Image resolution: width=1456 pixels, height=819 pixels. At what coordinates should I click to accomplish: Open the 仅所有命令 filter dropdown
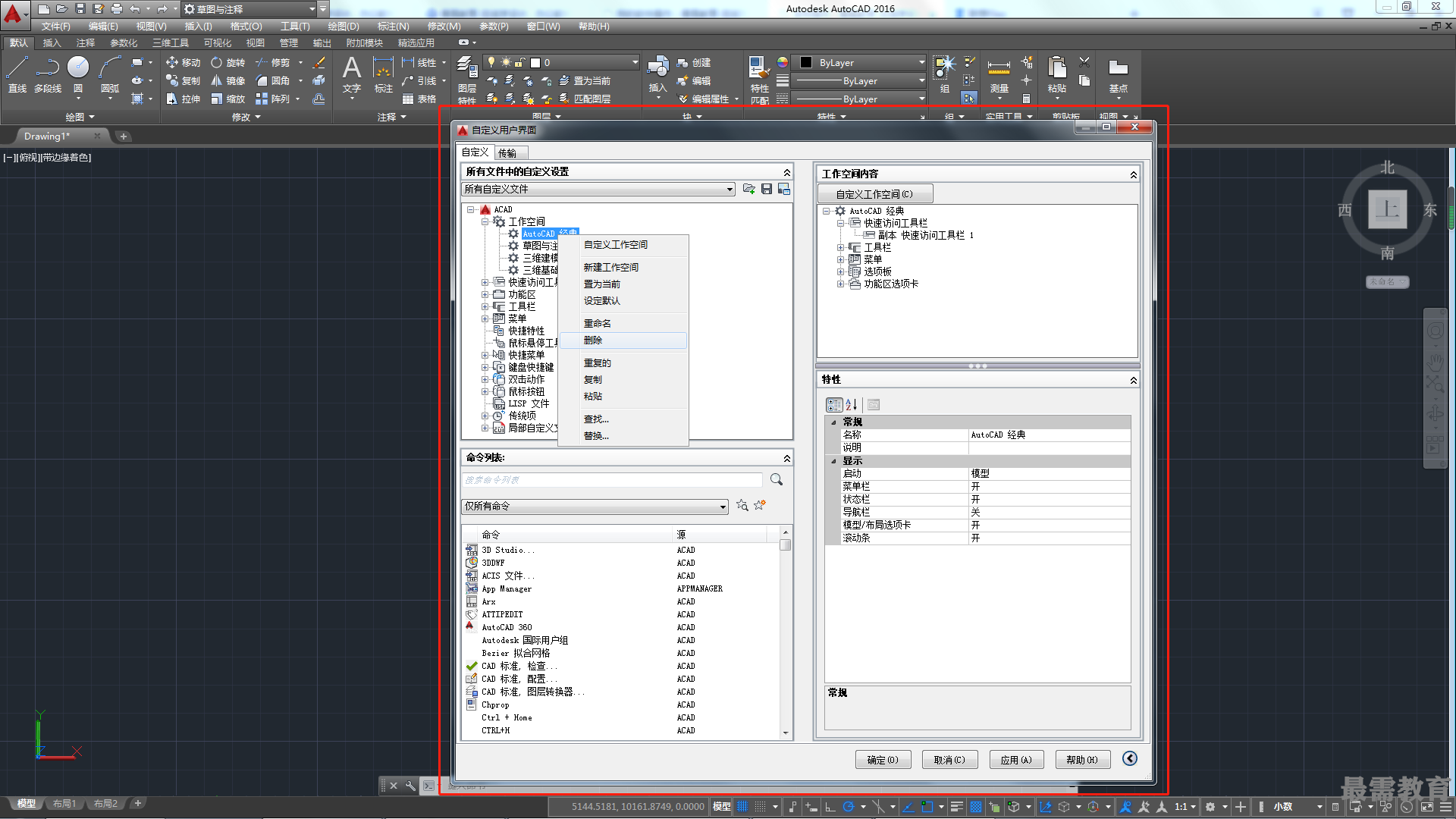tap(595, 506)
